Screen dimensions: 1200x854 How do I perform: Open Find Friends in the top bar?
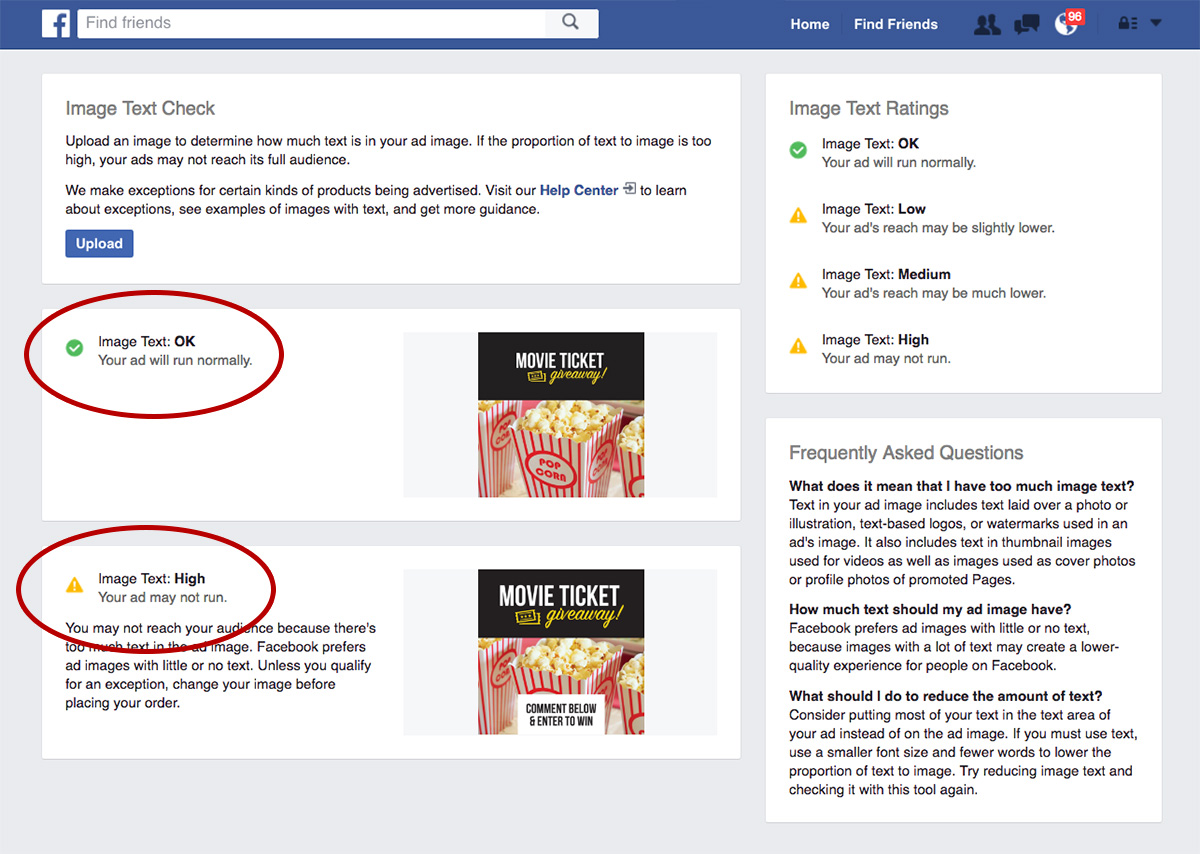click(896, 24)
